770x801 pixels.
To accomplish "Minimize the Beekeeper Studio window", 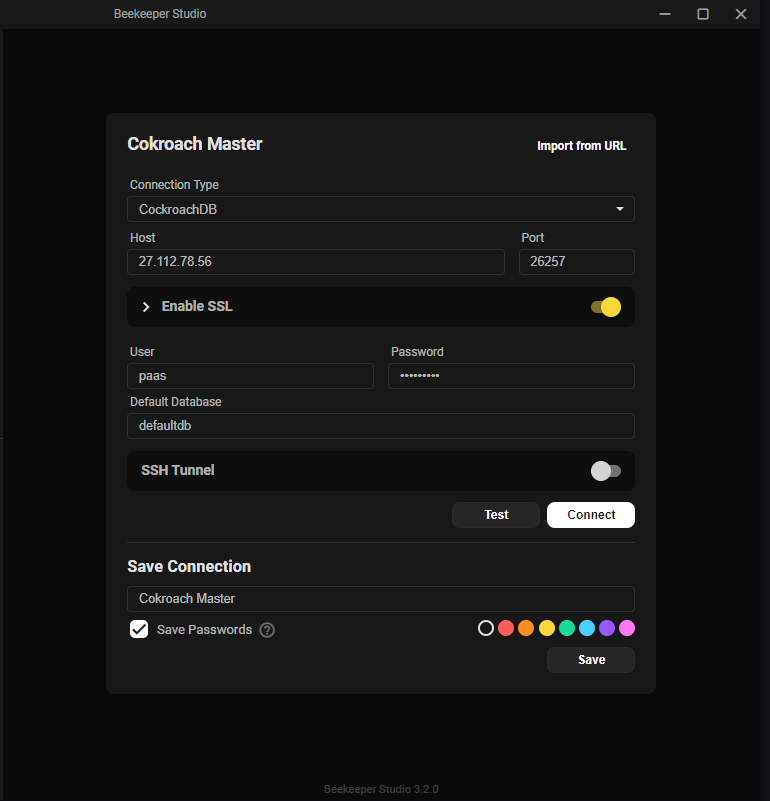I will [x=665, y=14].
